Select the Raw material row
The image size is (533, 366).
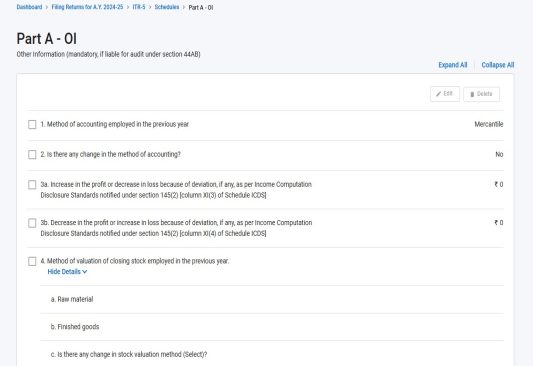pyautogui.click(x=272, y=299)
